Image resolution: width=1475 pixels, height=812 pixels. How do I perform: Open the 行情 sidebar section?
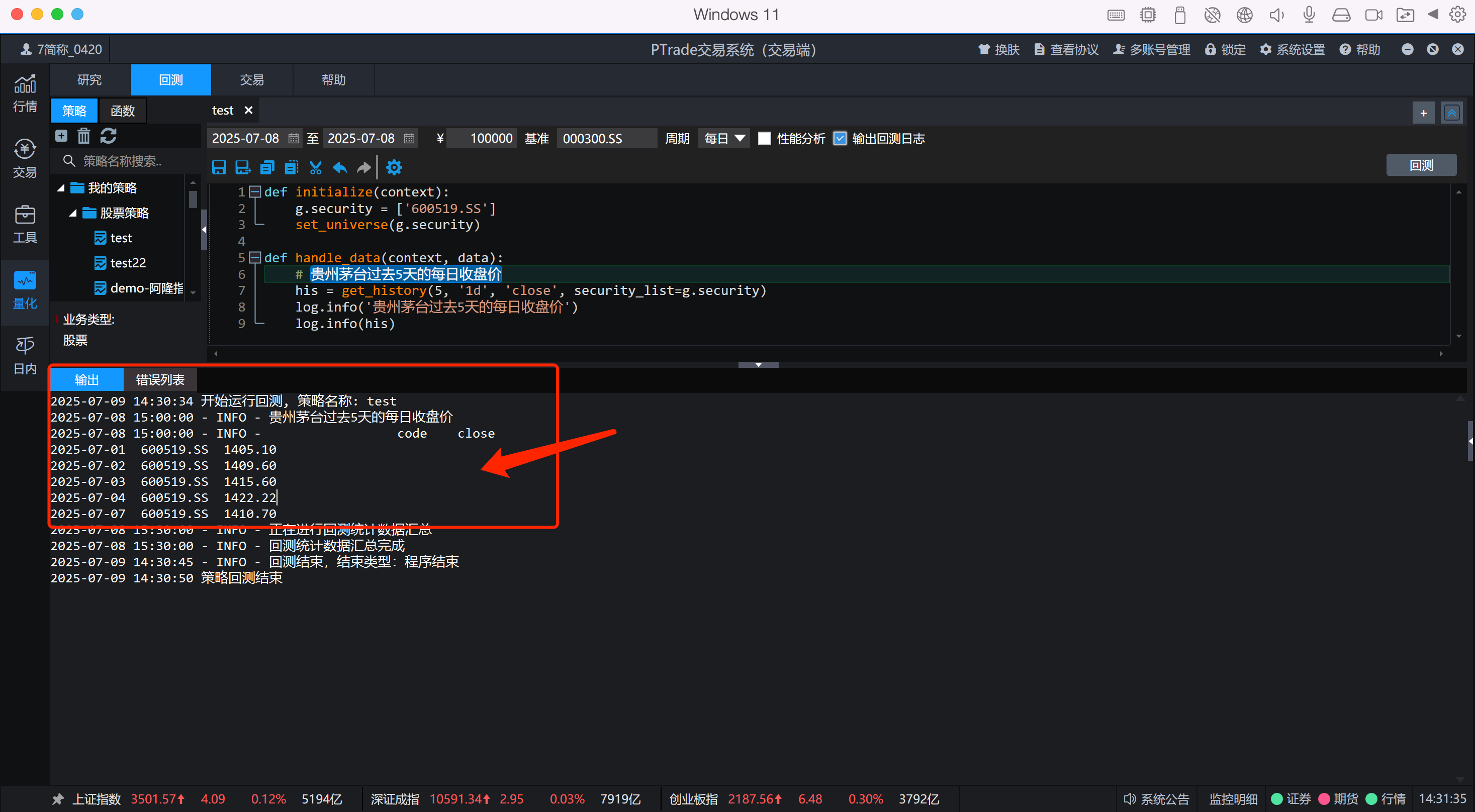[25, 93]
